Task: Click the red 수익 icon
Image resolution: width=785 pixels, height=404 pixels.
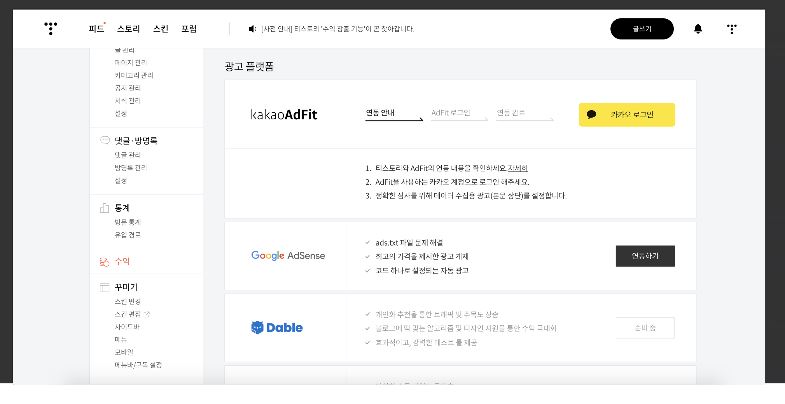Action: [104, 261]
